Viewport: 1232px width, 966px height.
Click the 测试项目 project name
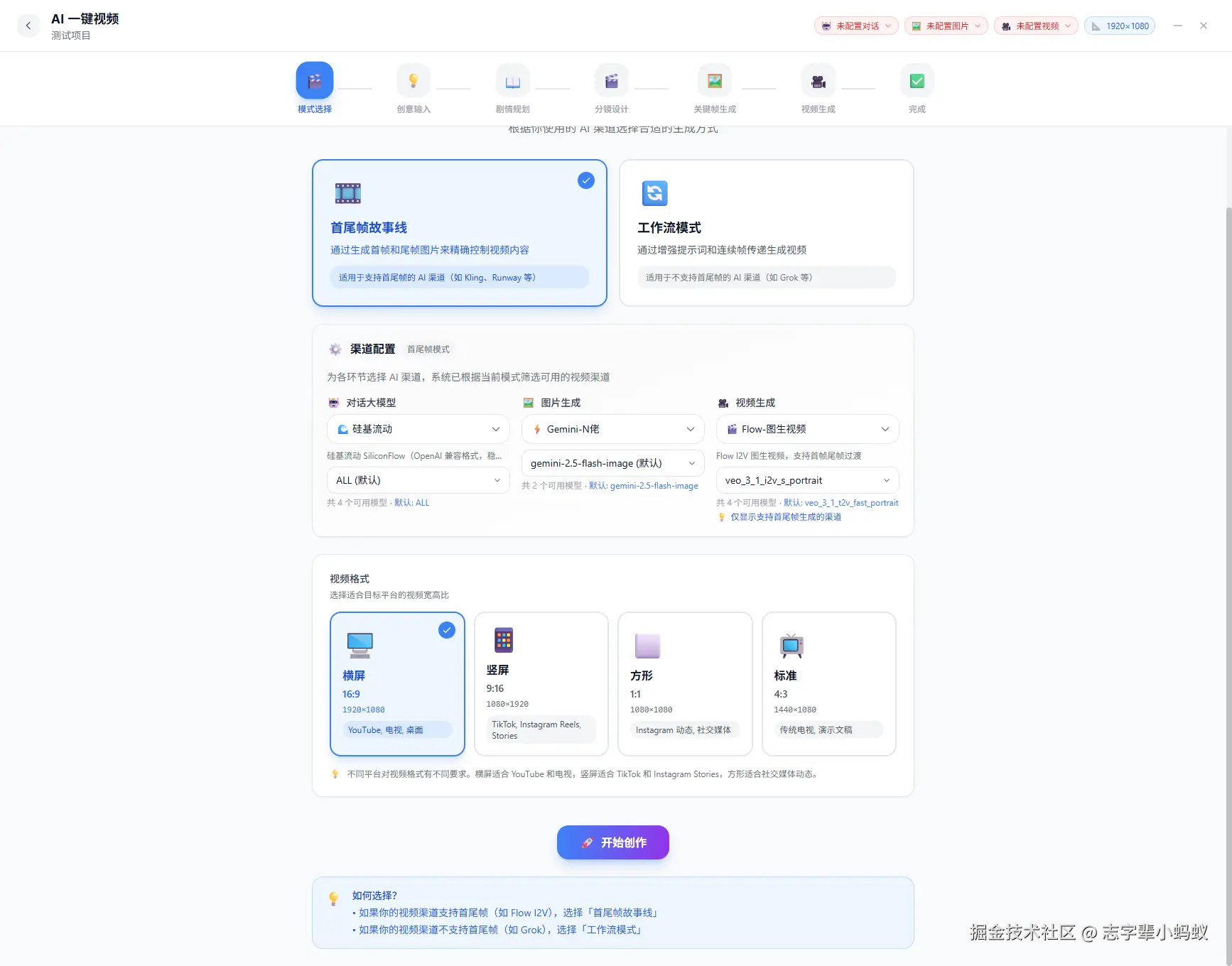pos(71,36)
